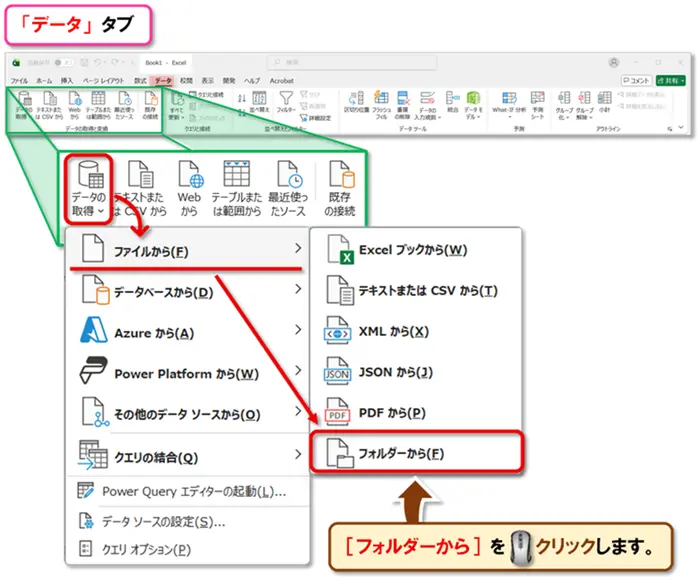Select フォルダーから(F) in submenu
The width and height of the screenshot is (700, 582).
coord(416,452)
